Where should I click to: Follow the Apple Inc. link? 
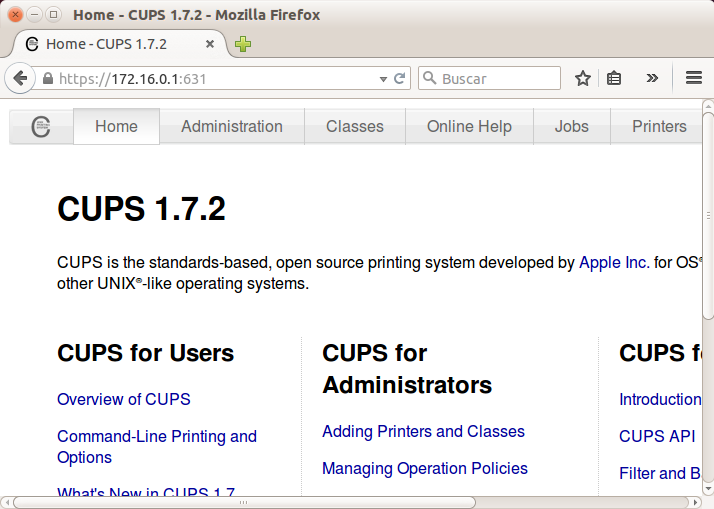pos(614,263)
